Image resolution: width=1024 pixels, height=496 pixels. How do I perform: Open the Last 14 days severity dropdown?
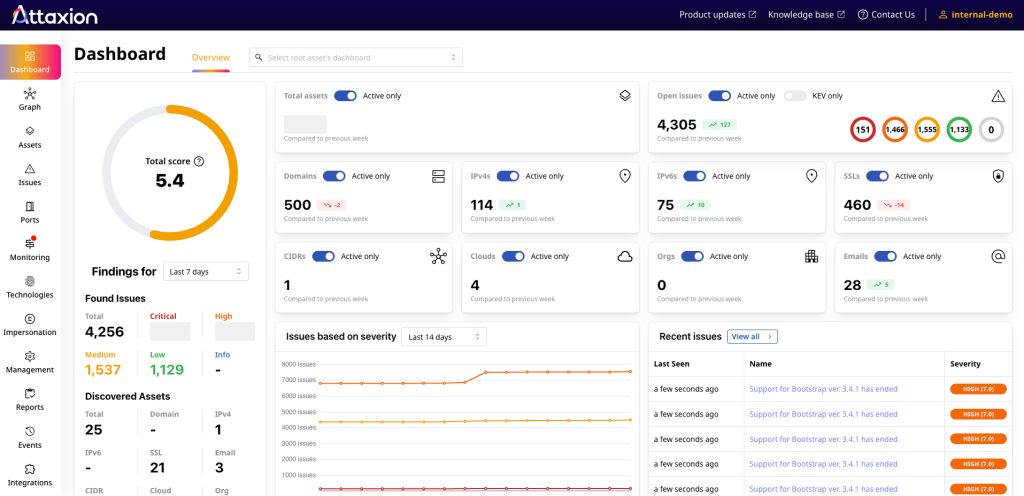click(444, 337)
